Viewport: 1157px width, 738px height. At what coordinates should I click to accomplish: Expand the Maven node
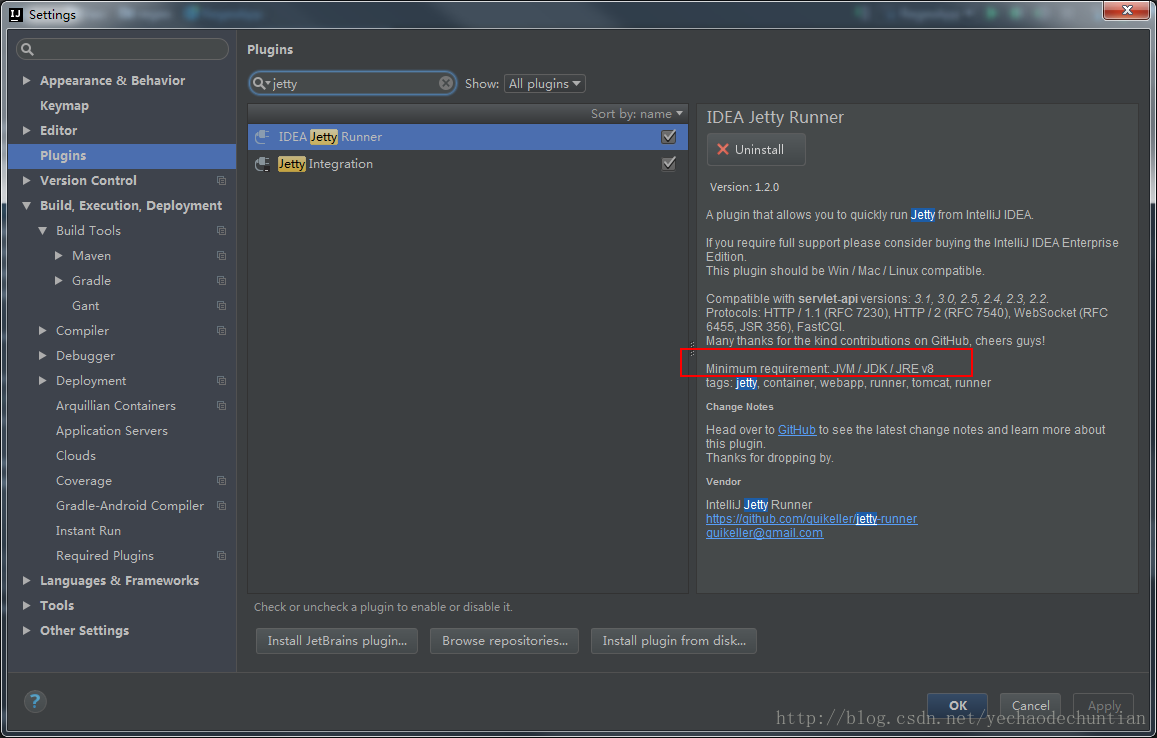[59, 255]
